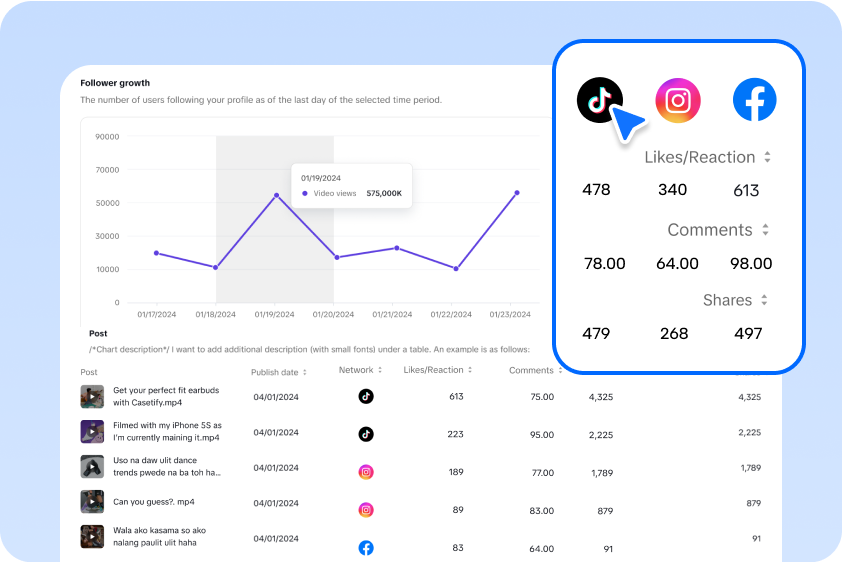Select the large TikTok icon in the overlay card

tap(600, 100)
